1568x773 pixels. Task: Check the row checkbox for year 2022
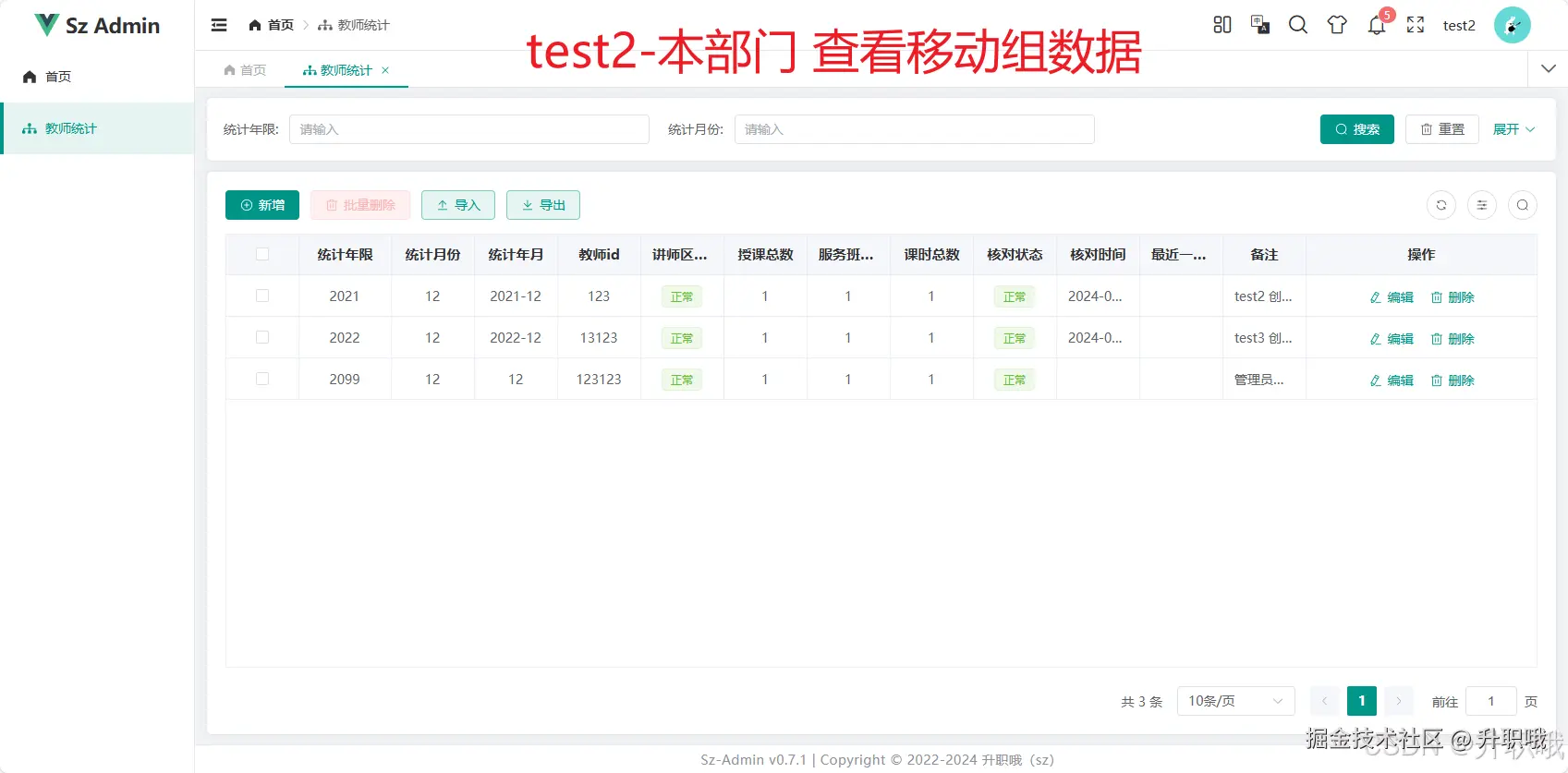coord(262,337)
